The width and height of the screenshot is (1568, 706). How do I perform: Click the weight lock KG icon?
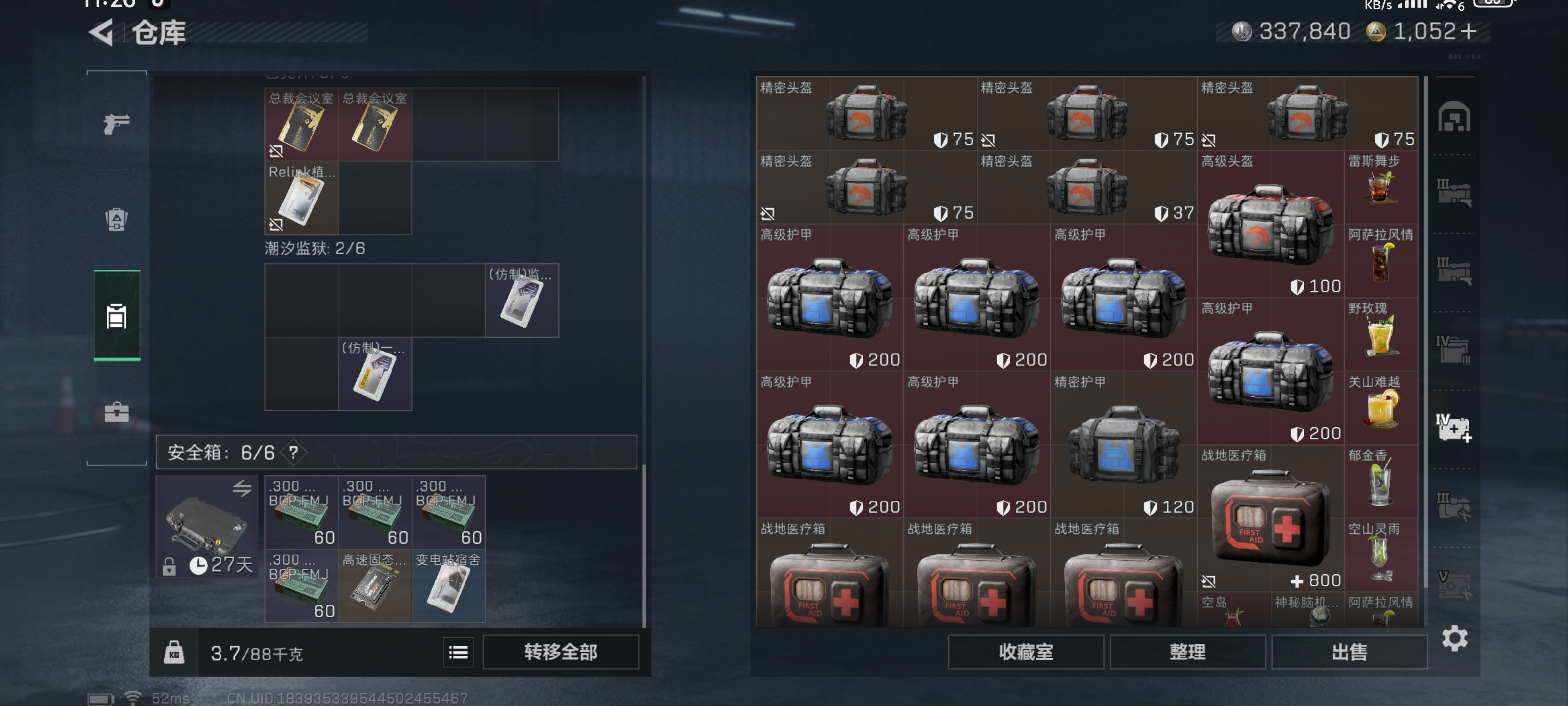(174, 653)
